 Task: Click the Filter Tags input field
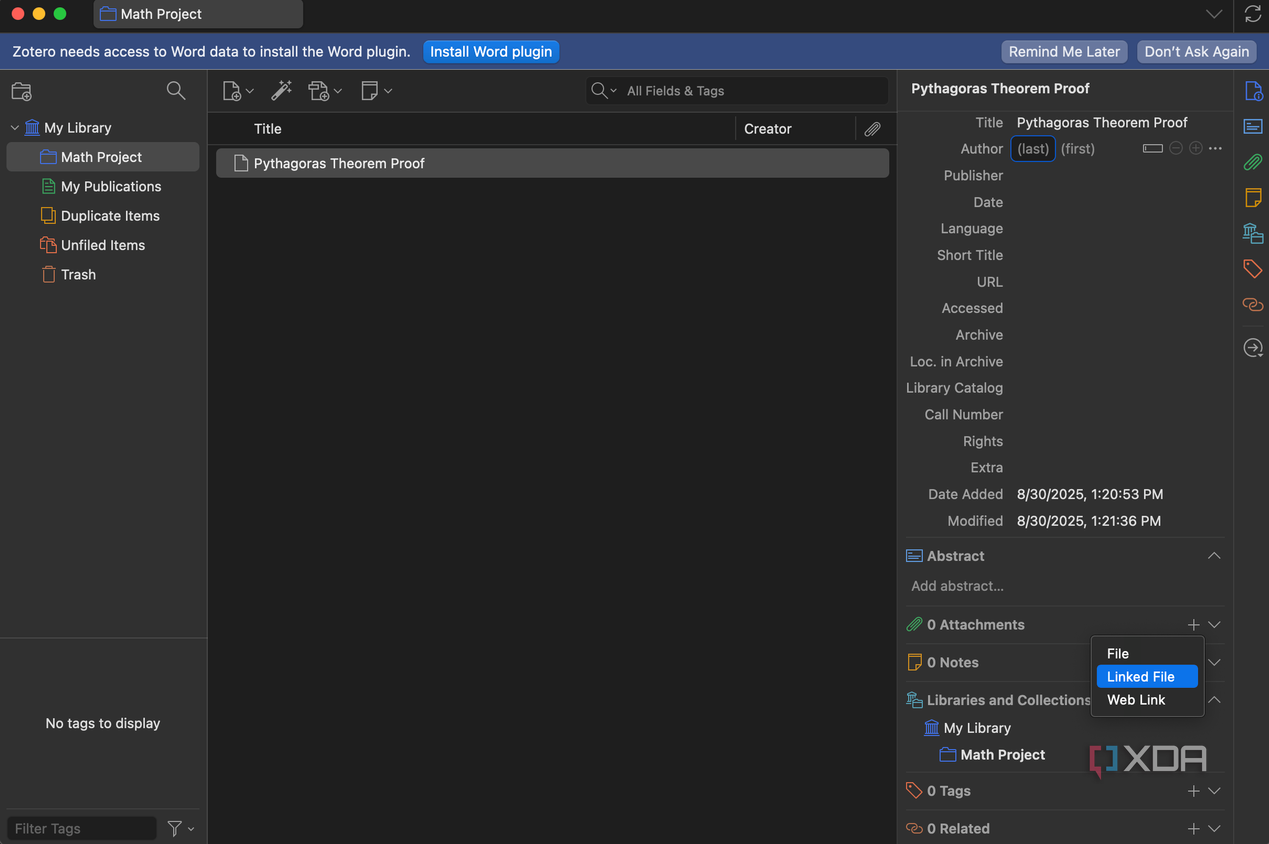point(82,828)
